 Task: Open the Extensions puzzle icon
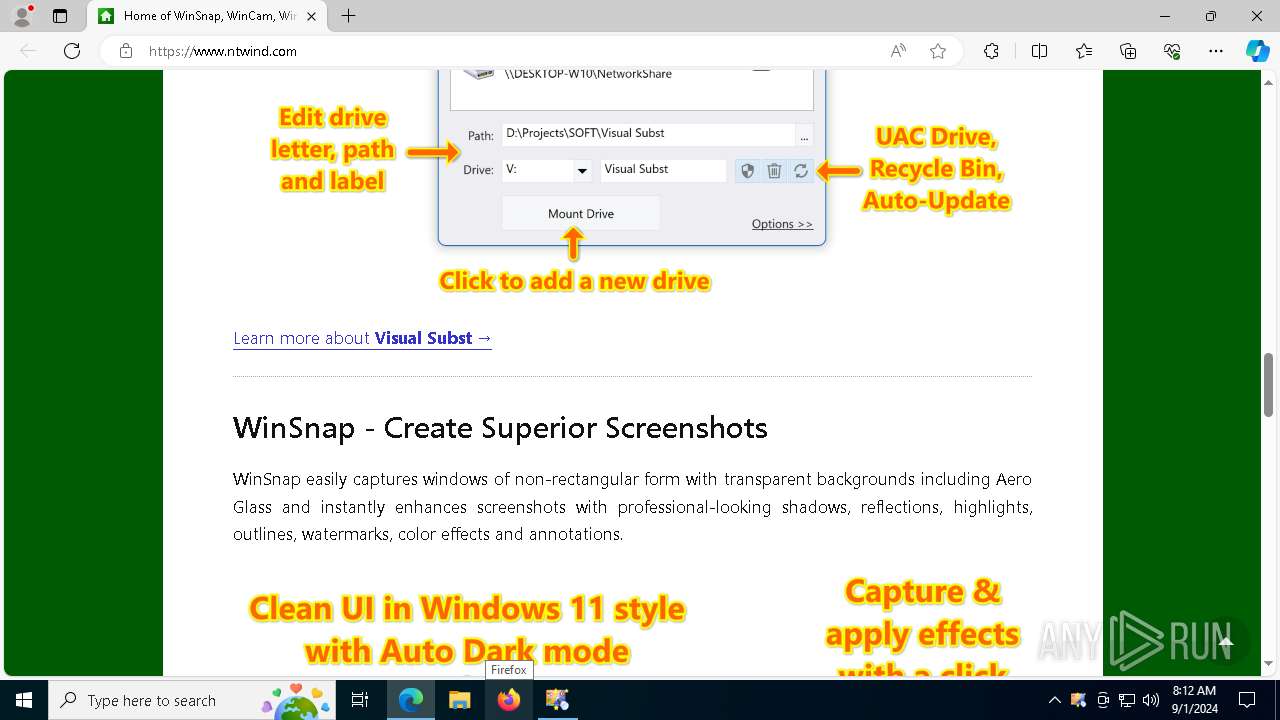991,51
